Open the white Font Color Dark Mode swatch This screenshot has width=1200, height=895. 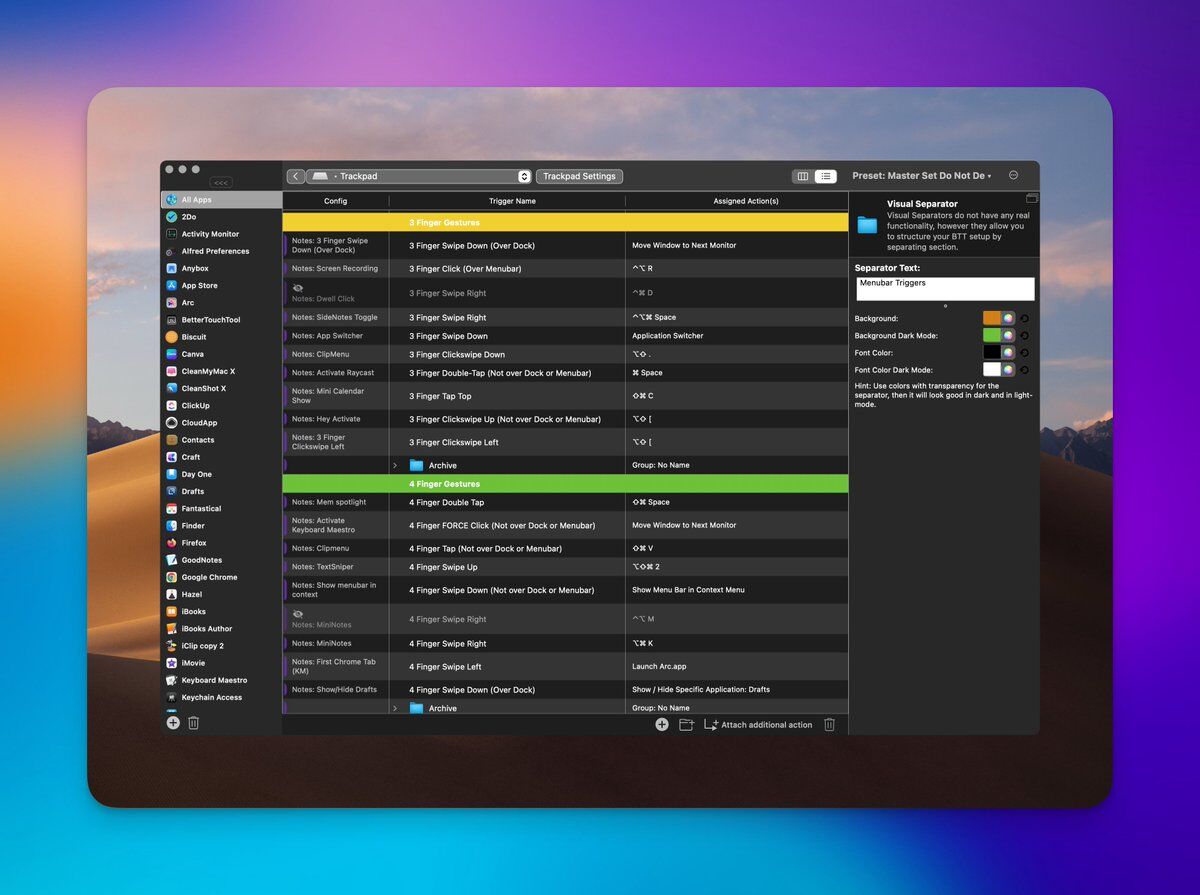(x=992, y=369)
